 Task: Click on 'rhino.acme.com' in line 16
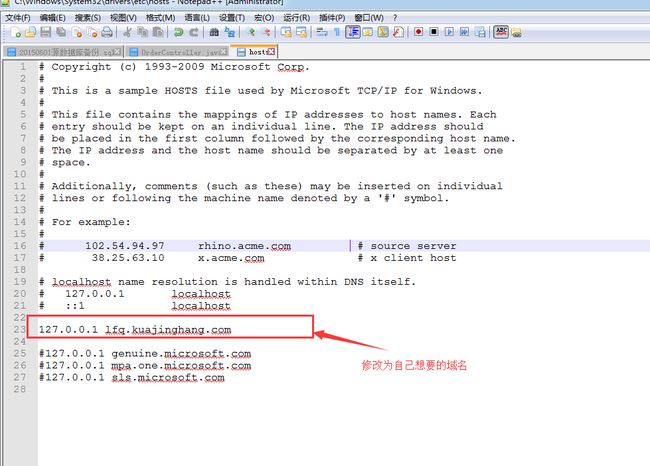(244, 246)
